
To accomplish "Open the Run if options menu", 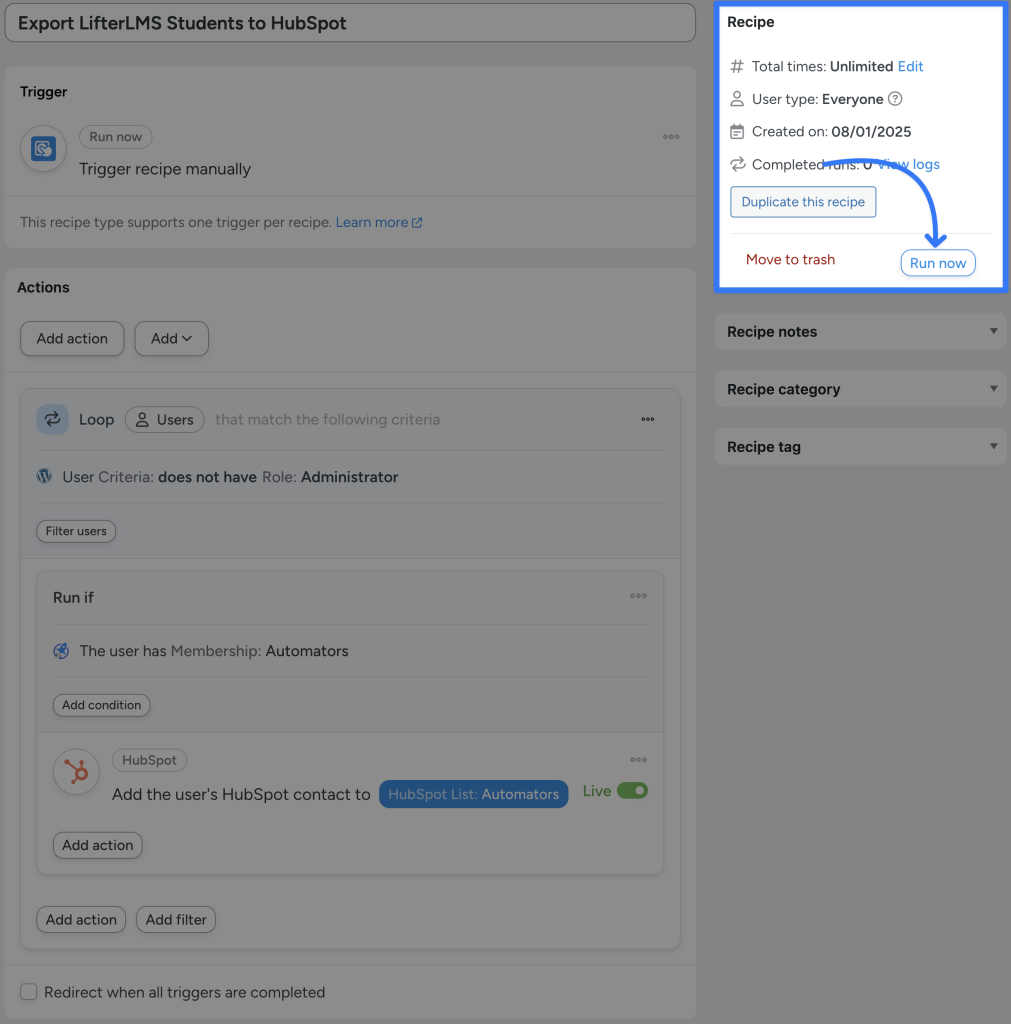I will 638,595.
